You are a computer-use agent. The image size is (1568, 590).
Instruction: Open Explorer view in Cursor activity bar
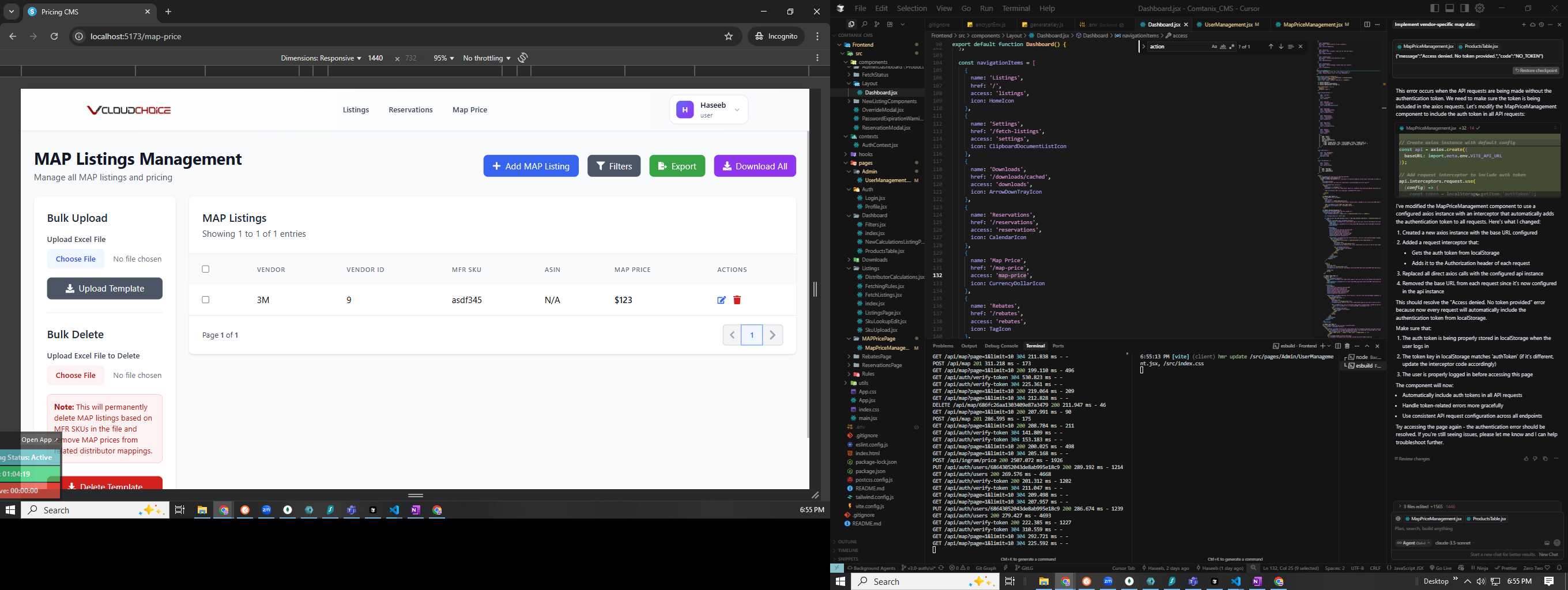(x=851, y=24)
